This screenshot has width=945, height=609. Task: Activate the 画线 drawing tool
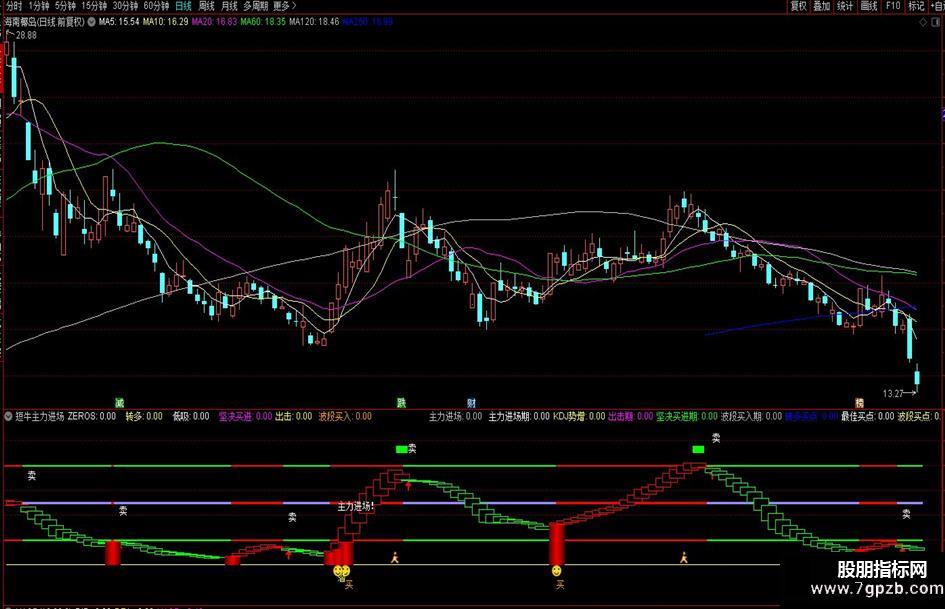(868, 6)
